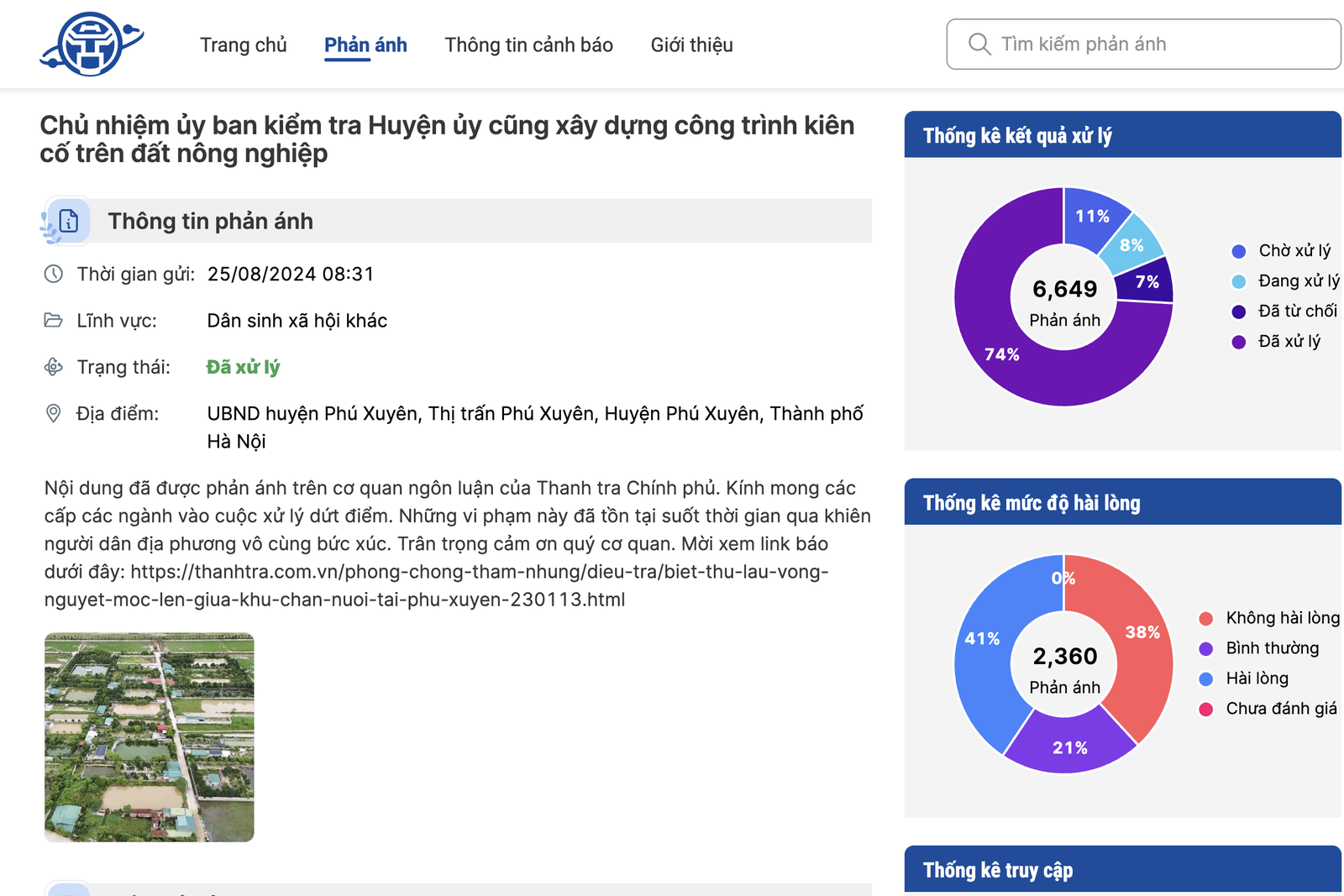1344x896 pixels.
Task: Open Thông tin cảnh báo page
Action: [x=528, y=45]
